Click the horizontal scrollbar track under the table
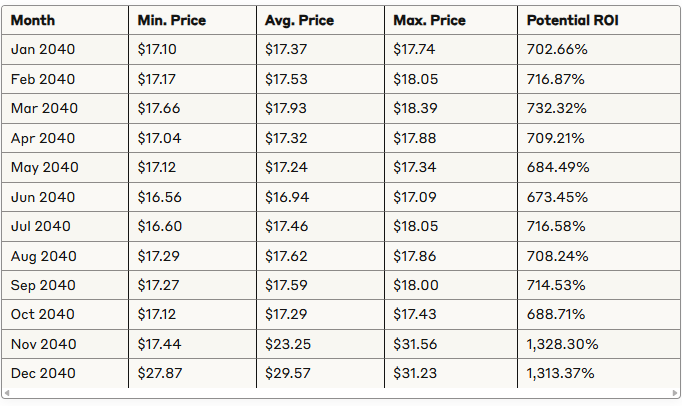 pyautogui.click(x=340, y=393)
